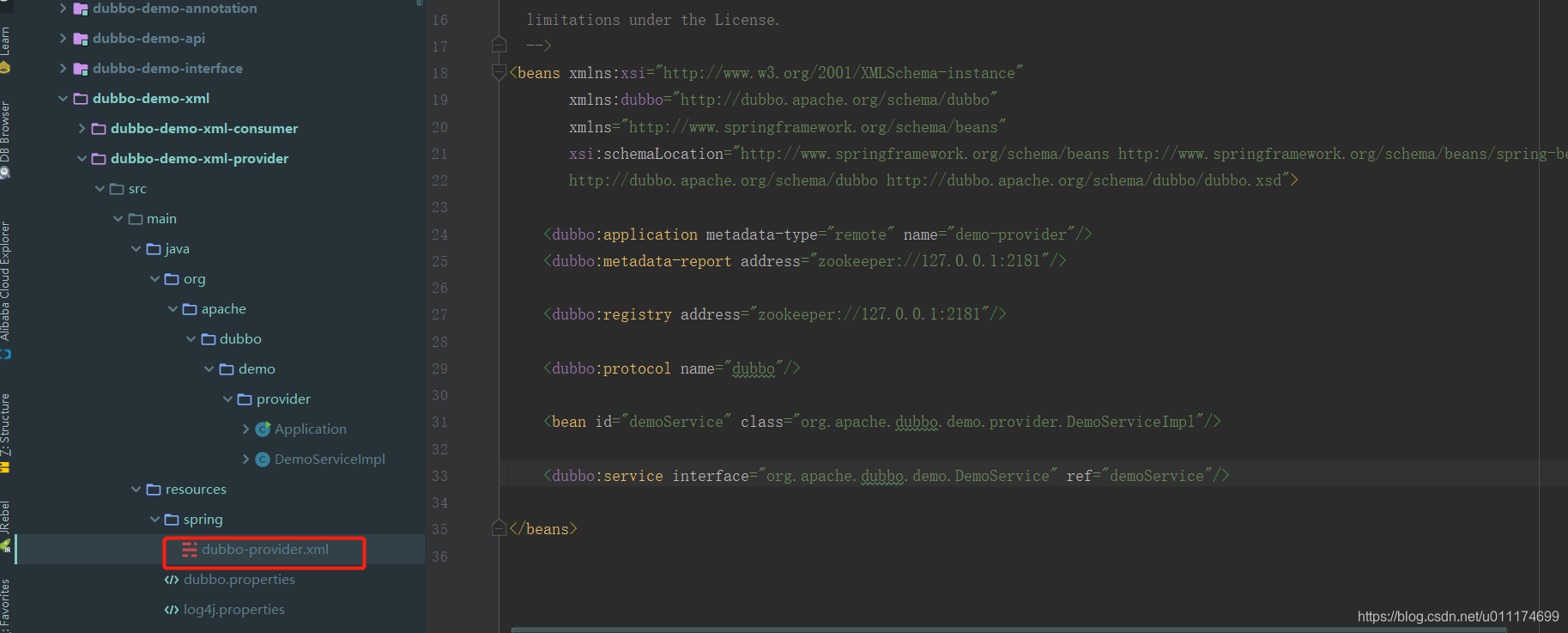Screen dimensions: 1568x633
Task: Click the java source folder icon
Action: pos(154,249)
